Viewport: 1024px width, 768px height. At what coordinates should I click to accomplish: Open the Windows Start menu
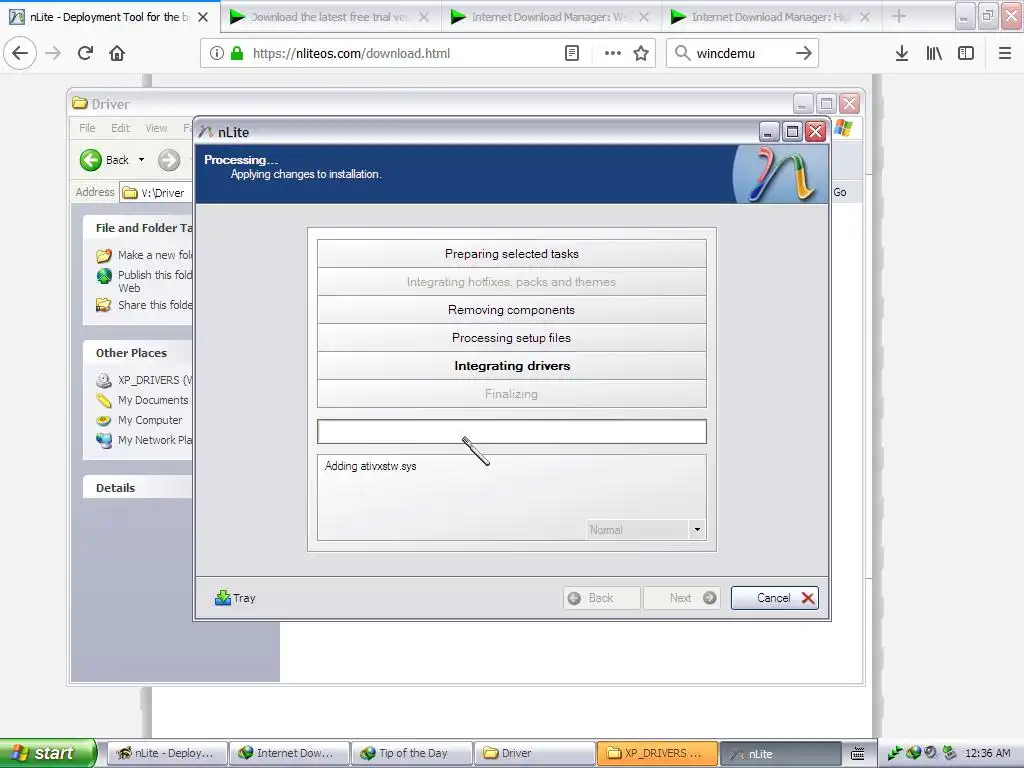pyautogui.click(x=47, y=753)
